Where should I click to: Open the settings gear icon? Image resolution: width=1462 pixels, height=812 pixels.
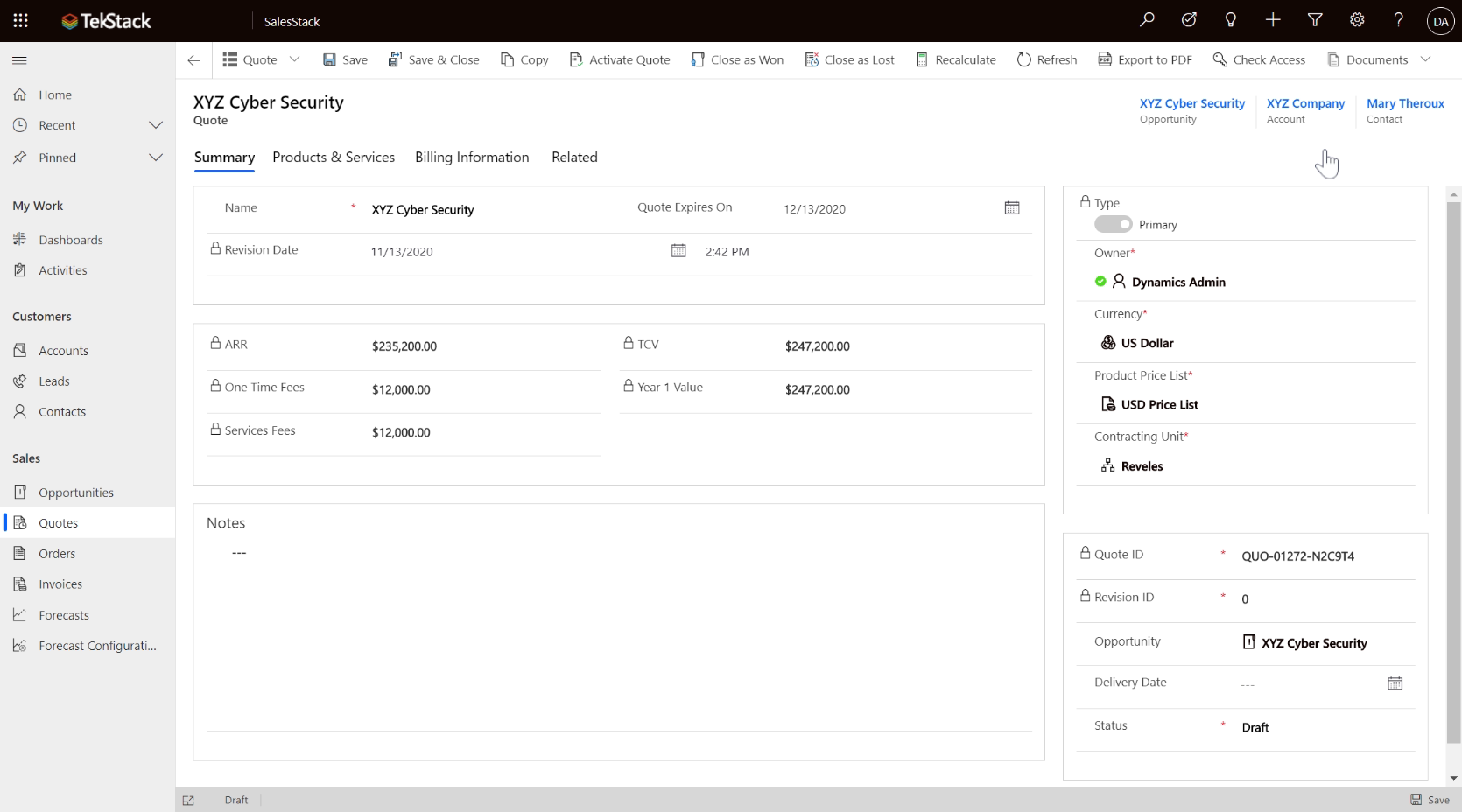click(x=1357, y=20)
